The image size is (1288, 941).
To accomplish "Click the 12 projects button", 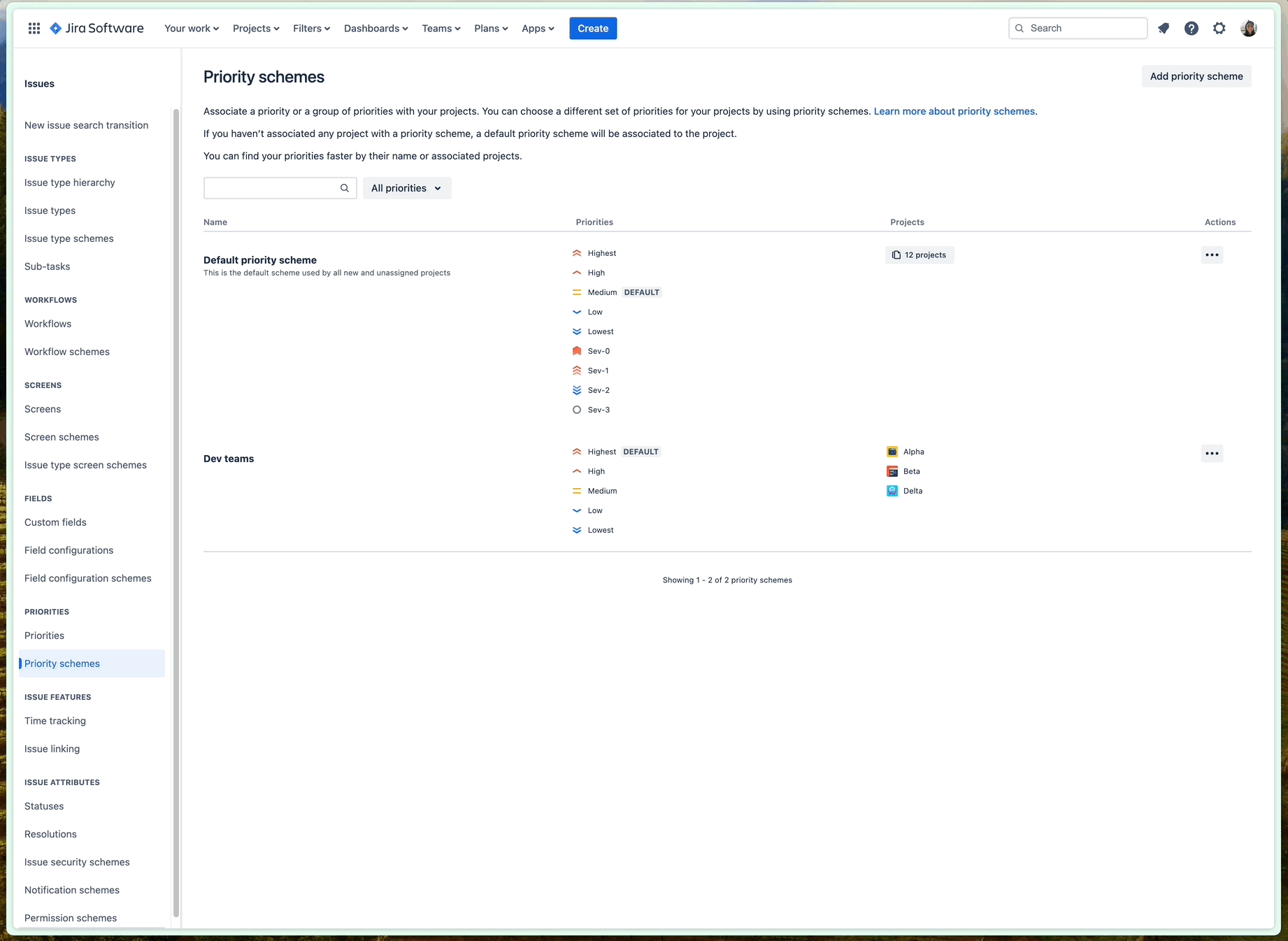I will click(x=920, y=255).
